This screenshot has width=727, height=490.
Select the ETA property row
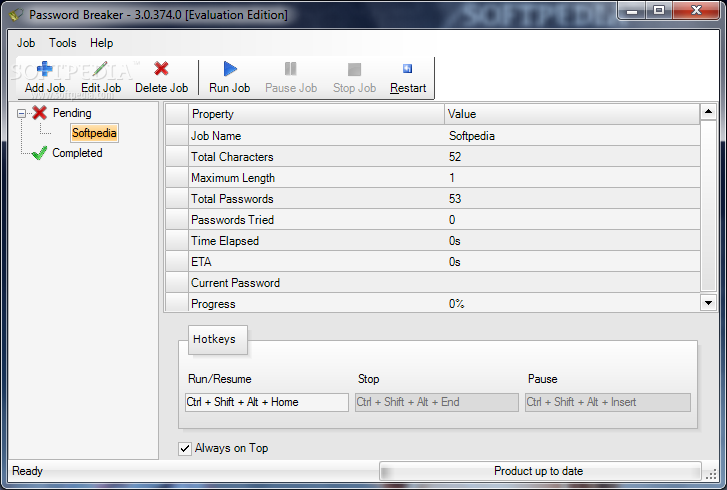coord(433,262)
